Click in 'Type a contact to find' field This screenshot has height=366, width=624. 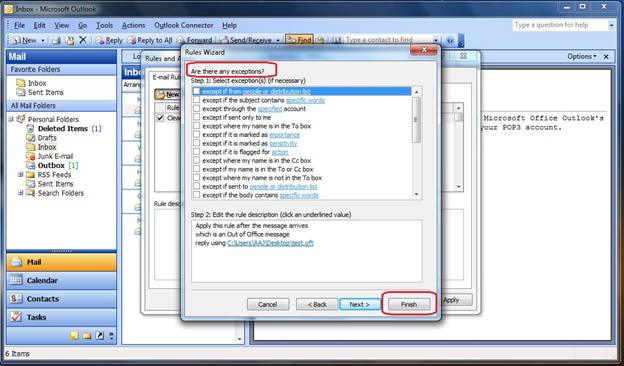tap(388, 40)
